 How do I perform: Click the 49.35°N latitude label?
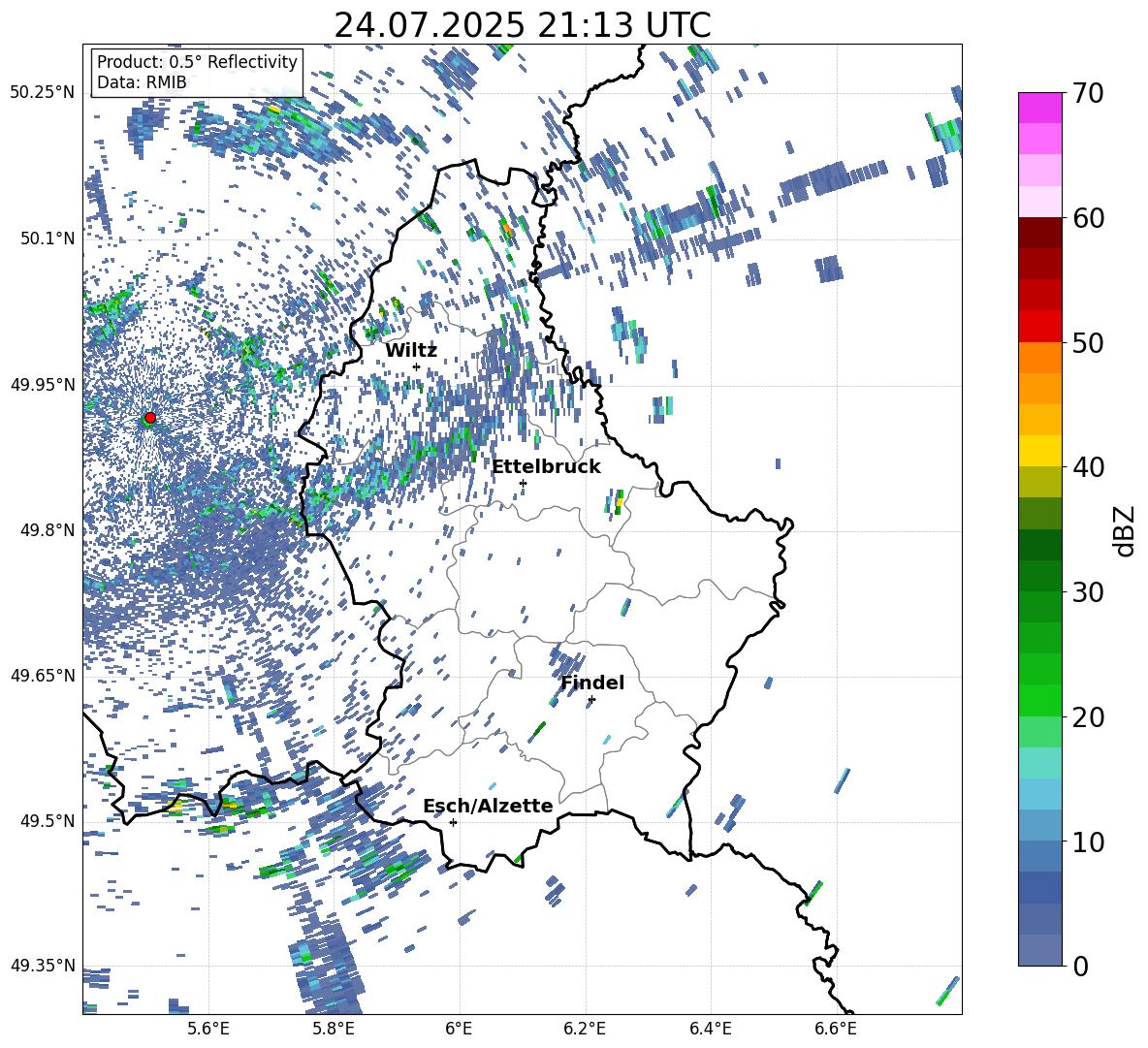pyautogui.click(x=43, y=966)
